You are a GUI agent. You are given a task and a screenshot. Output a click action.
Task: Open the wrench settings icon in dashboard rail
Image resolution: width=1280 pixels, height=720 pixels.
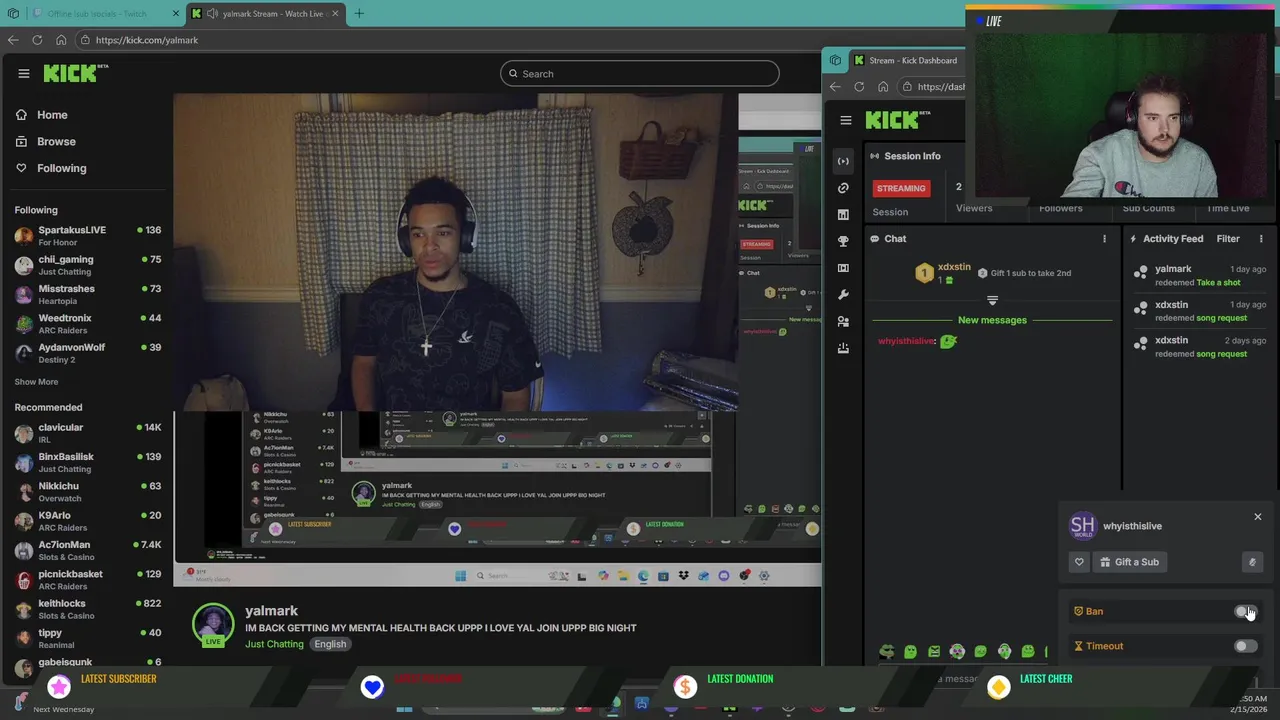(843, 295)
